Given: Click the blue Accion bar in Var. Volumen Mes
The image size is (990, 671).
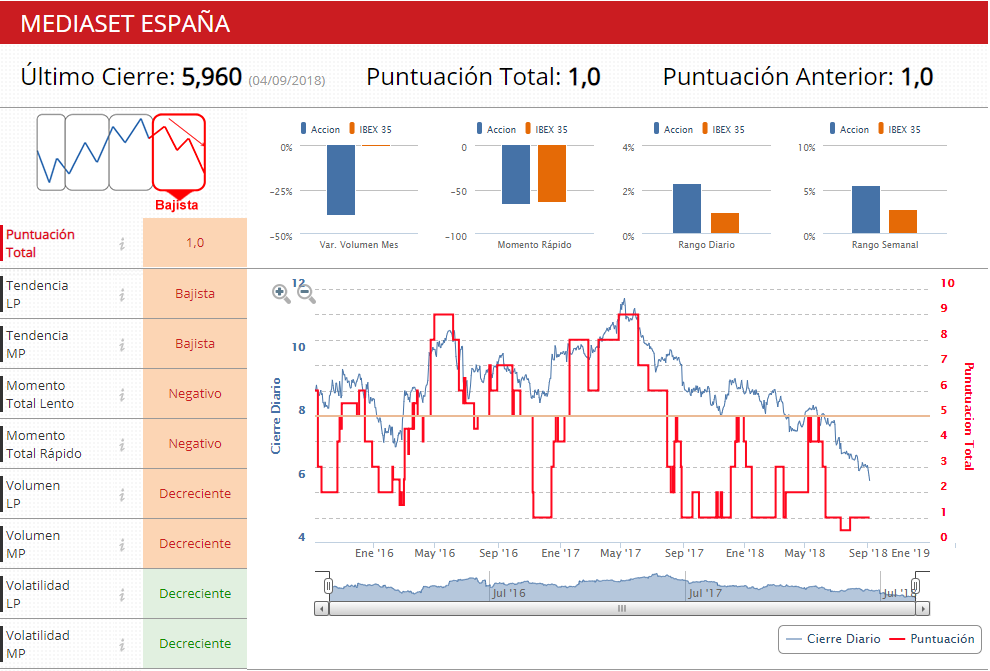Looking at the screenshot, I should tap(341, 180).
